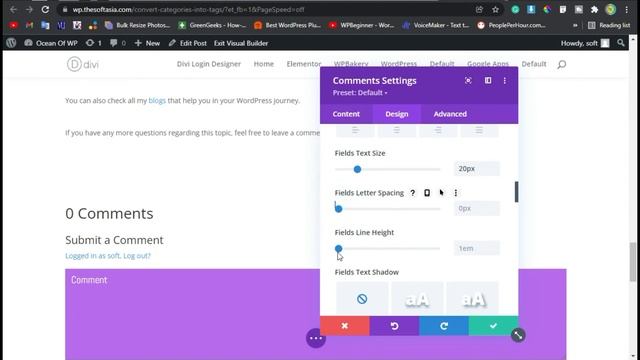Viewport: 640px width, 360px height.
Task: Switch to the Design tab
Action: click(397, 114)
